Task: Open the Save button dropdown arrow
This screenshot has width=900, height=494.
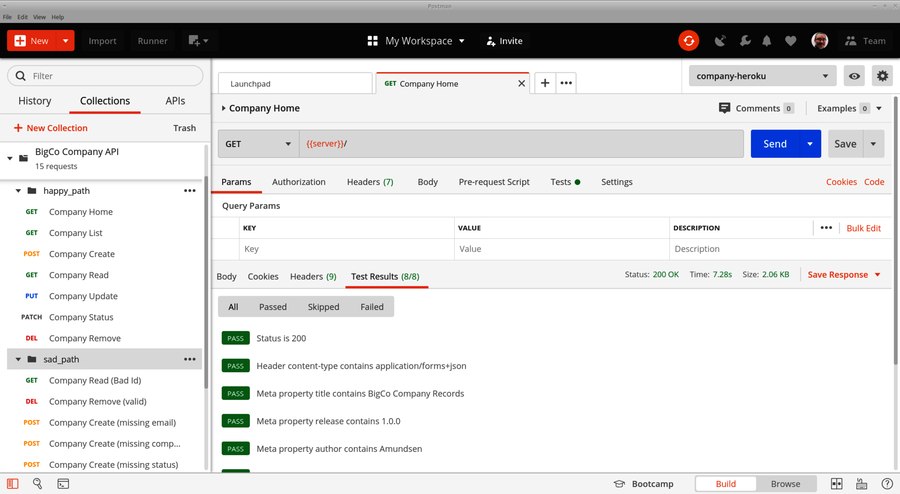Action: coord(873,143)
